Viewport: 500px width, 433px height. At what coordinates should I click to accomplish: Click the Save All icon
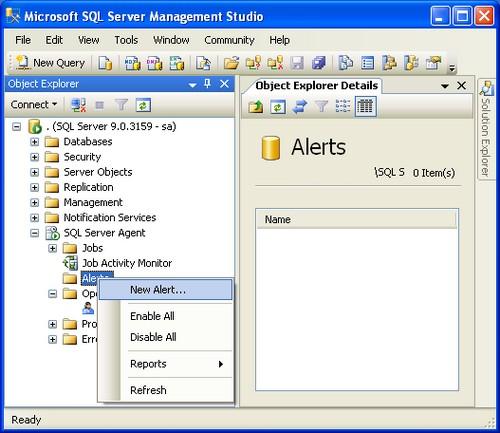coord(319,63)
